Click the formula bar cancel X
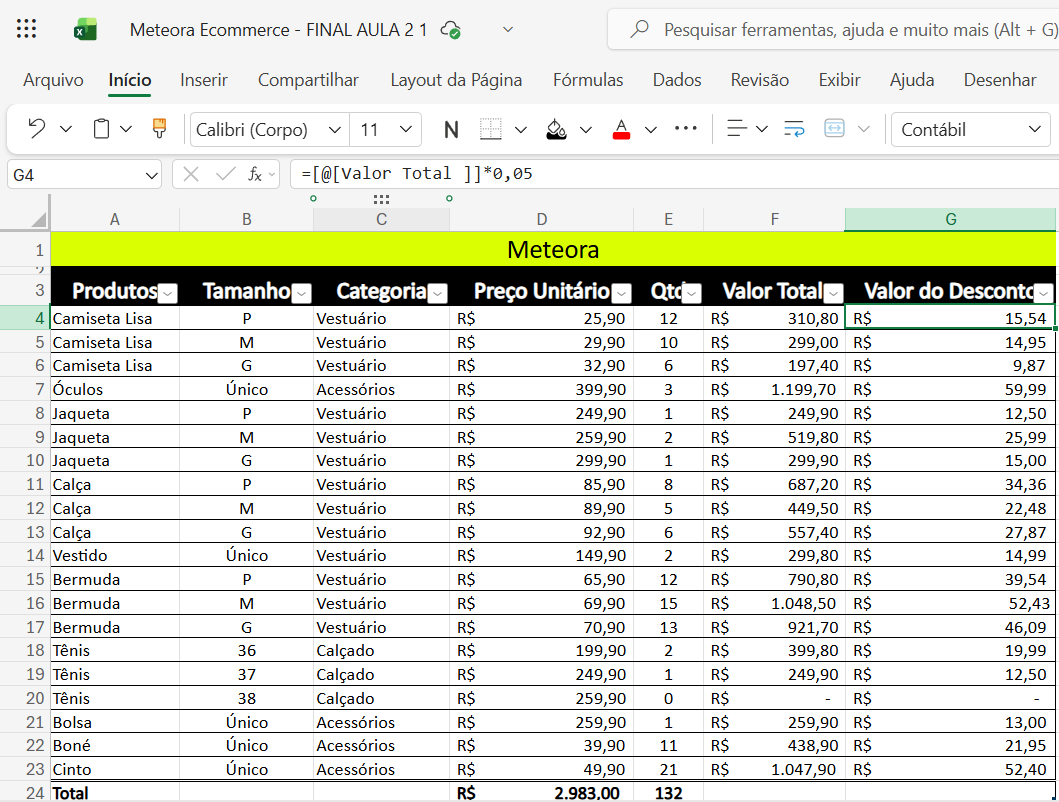 (191, 175)
